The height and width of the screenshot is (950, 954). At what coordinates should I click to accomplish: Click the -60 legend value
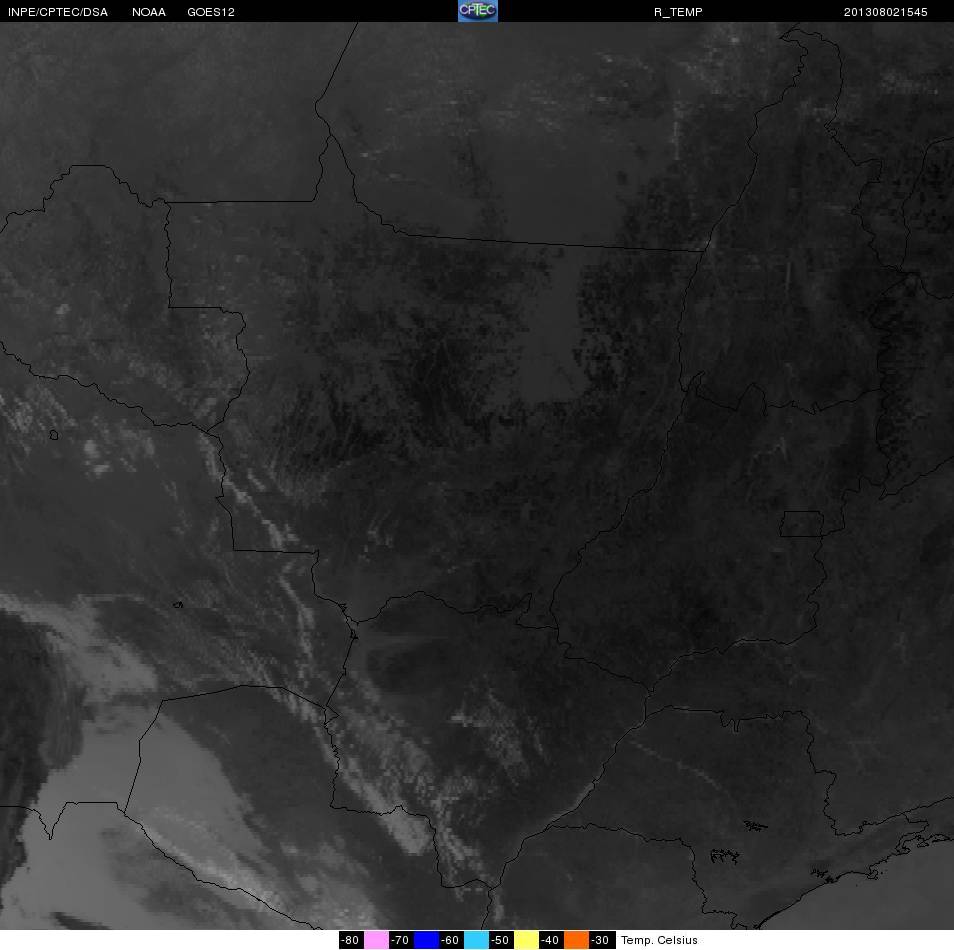pyautogui.click(x=450, y=940)
